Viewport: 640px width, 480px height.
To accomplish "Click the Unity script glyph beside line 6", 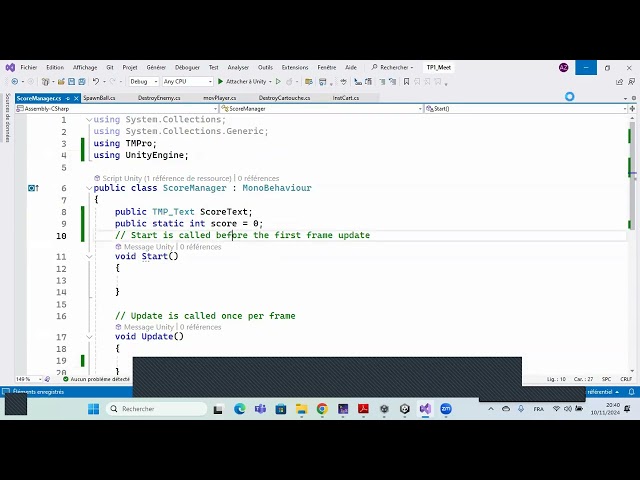I will 33,188.
